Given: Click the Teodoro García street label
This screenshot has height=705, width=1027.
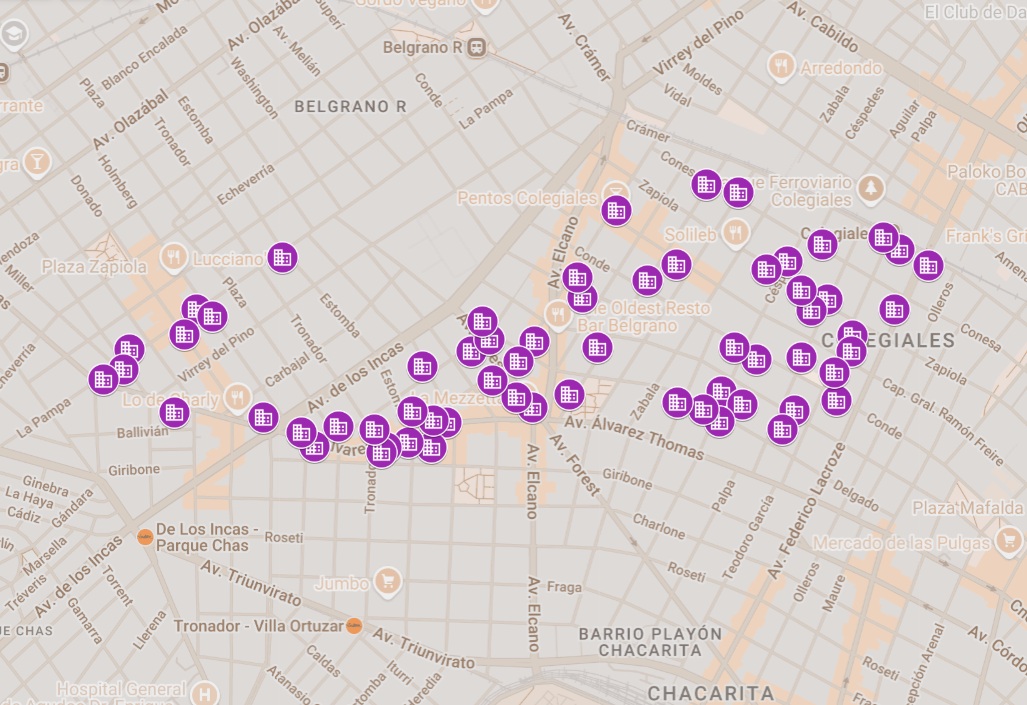Looking at the screenshot, I should [748, 537].
